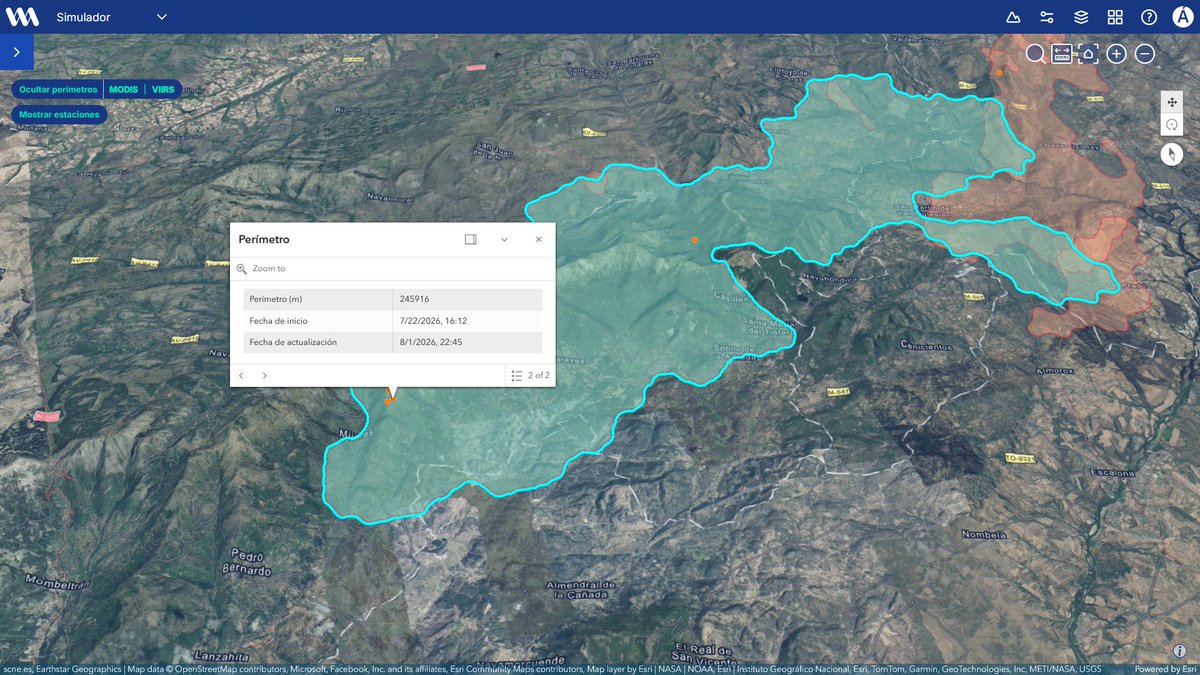Open the '2 of 2' feature list
This screenshot has height=675, width=1200.
tap(530, 375)
